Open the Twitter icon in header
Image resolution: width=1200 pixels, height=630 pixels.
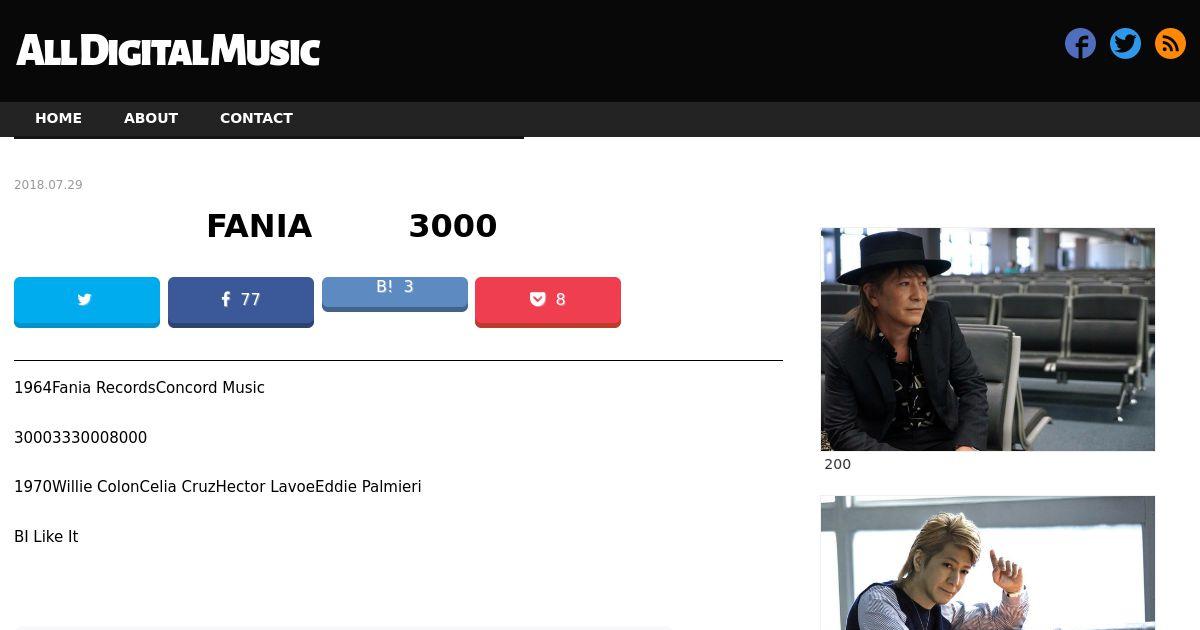1125,44
